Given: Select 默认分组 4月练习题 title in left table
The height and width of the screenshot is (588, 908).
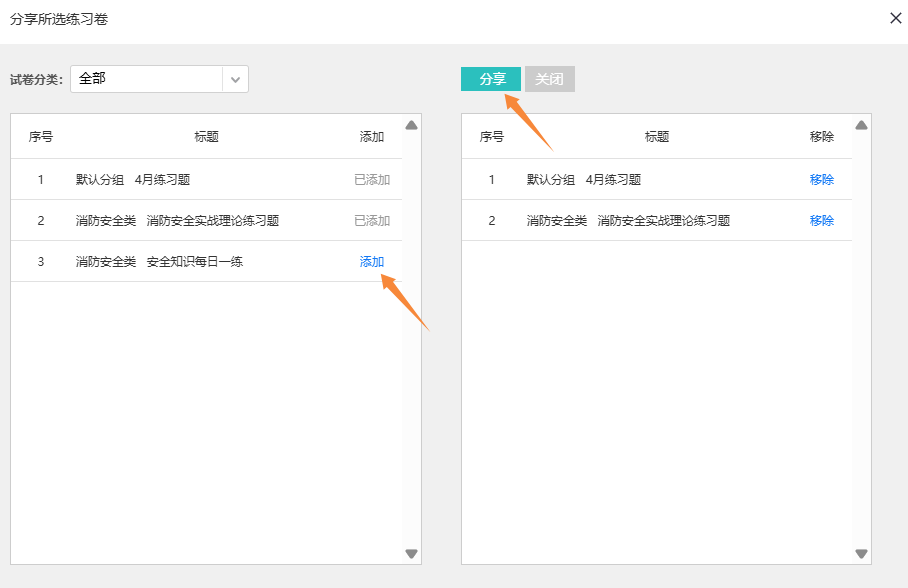Looking at the screenshot, I should [x=133, y=180].
